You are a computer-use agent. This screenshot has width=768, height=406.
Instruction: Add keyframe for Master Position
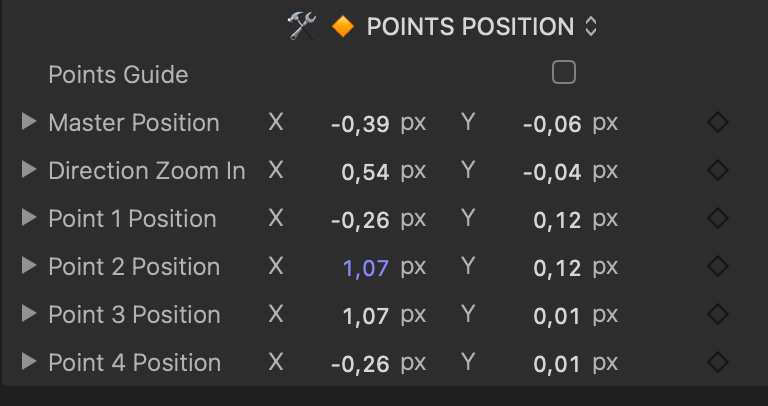(717, 123)
